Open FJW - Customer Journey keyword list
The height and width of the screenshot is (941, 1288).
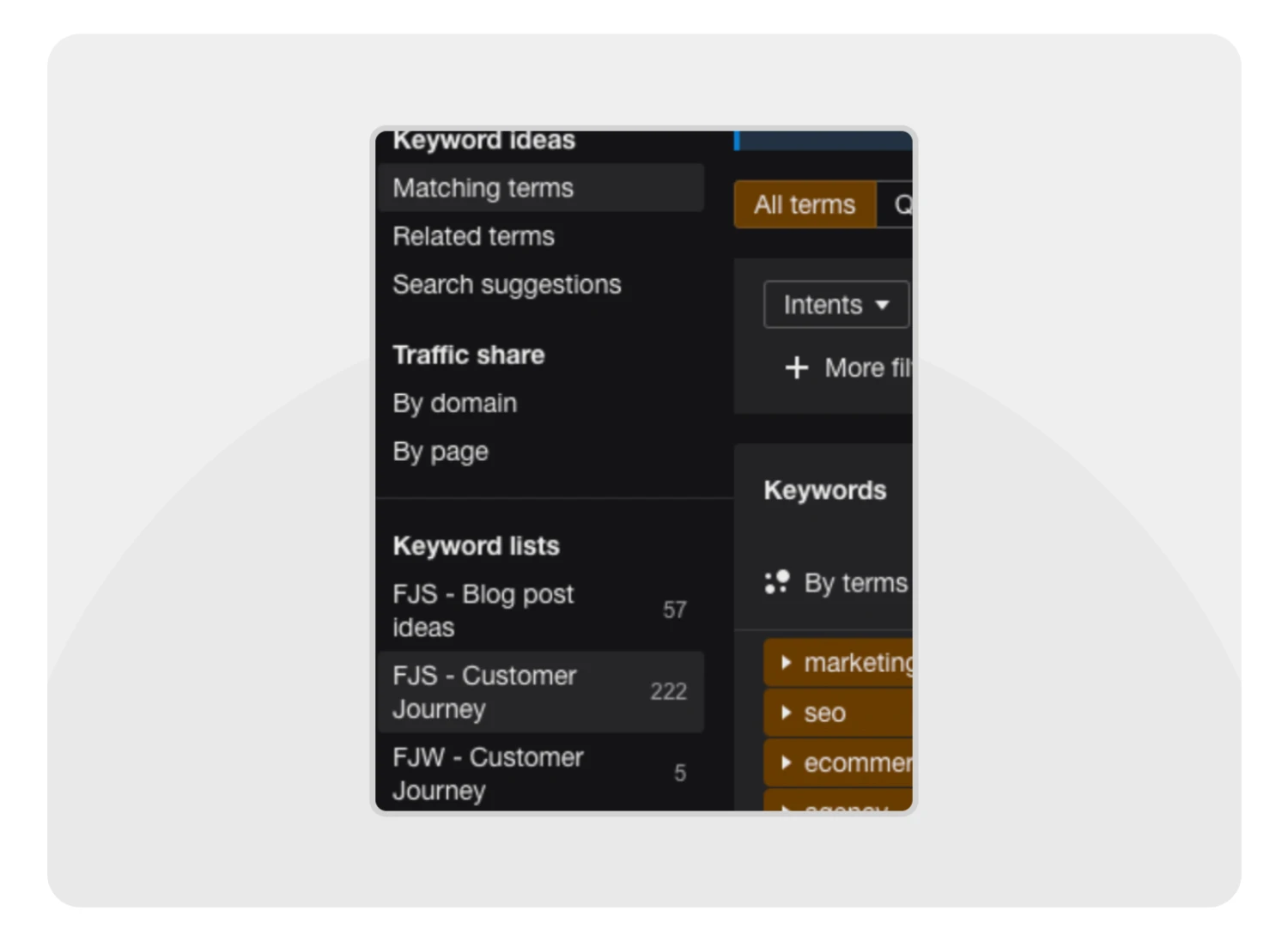point(488,773)
